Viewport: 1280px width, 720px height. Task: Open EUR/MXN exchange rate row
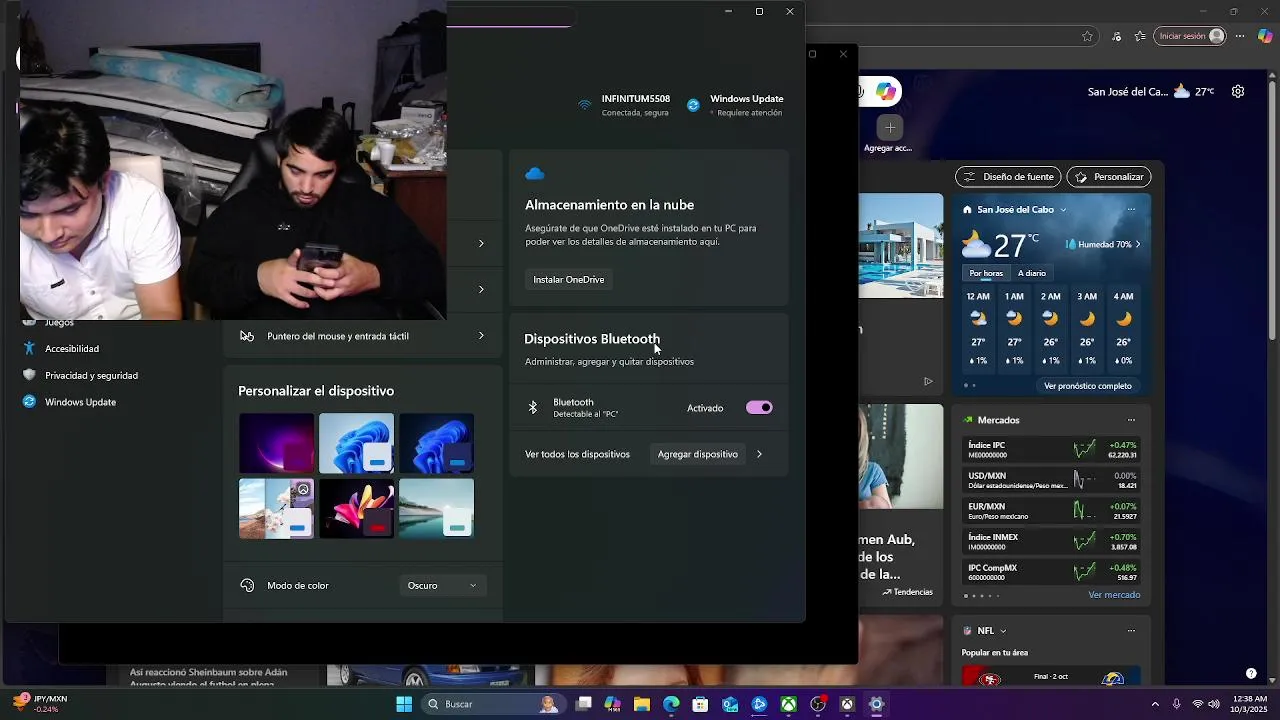1052,511
